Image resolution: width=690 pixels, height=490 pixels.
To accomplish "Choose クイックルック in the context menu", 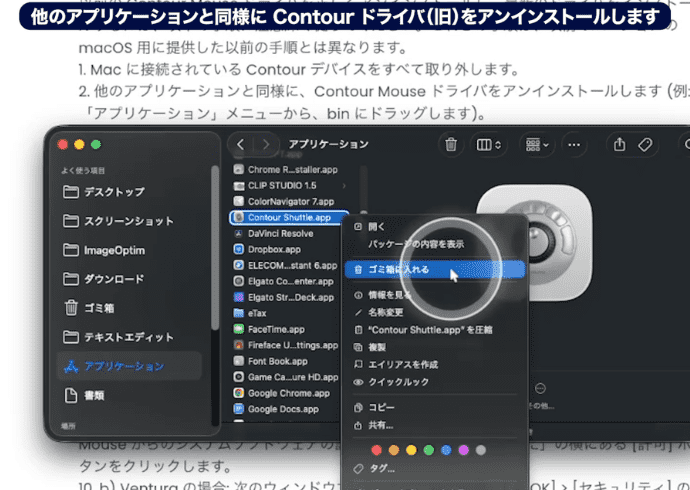I will pos(396,382).
